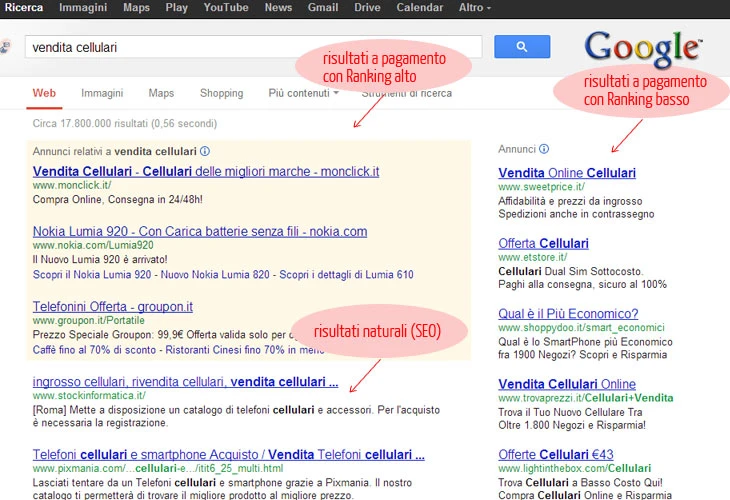Follow the Nuovo Nokia Lumia 820 sitelink
Viewport: 730px width, 500px height.
pyautogui.click(x=215, y=275)
